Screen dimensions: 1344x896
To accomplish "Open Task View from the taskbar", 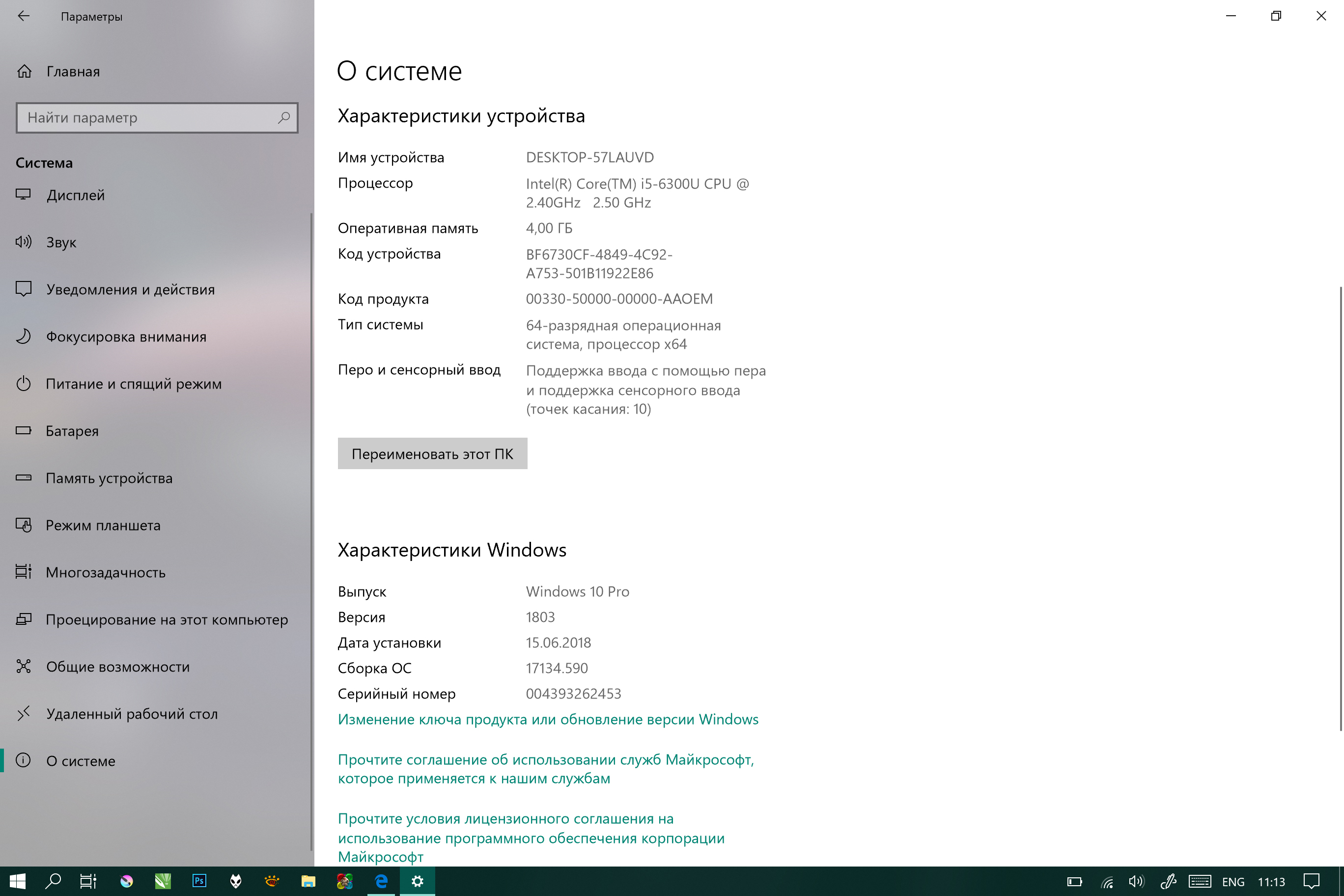I will point(88,881).
